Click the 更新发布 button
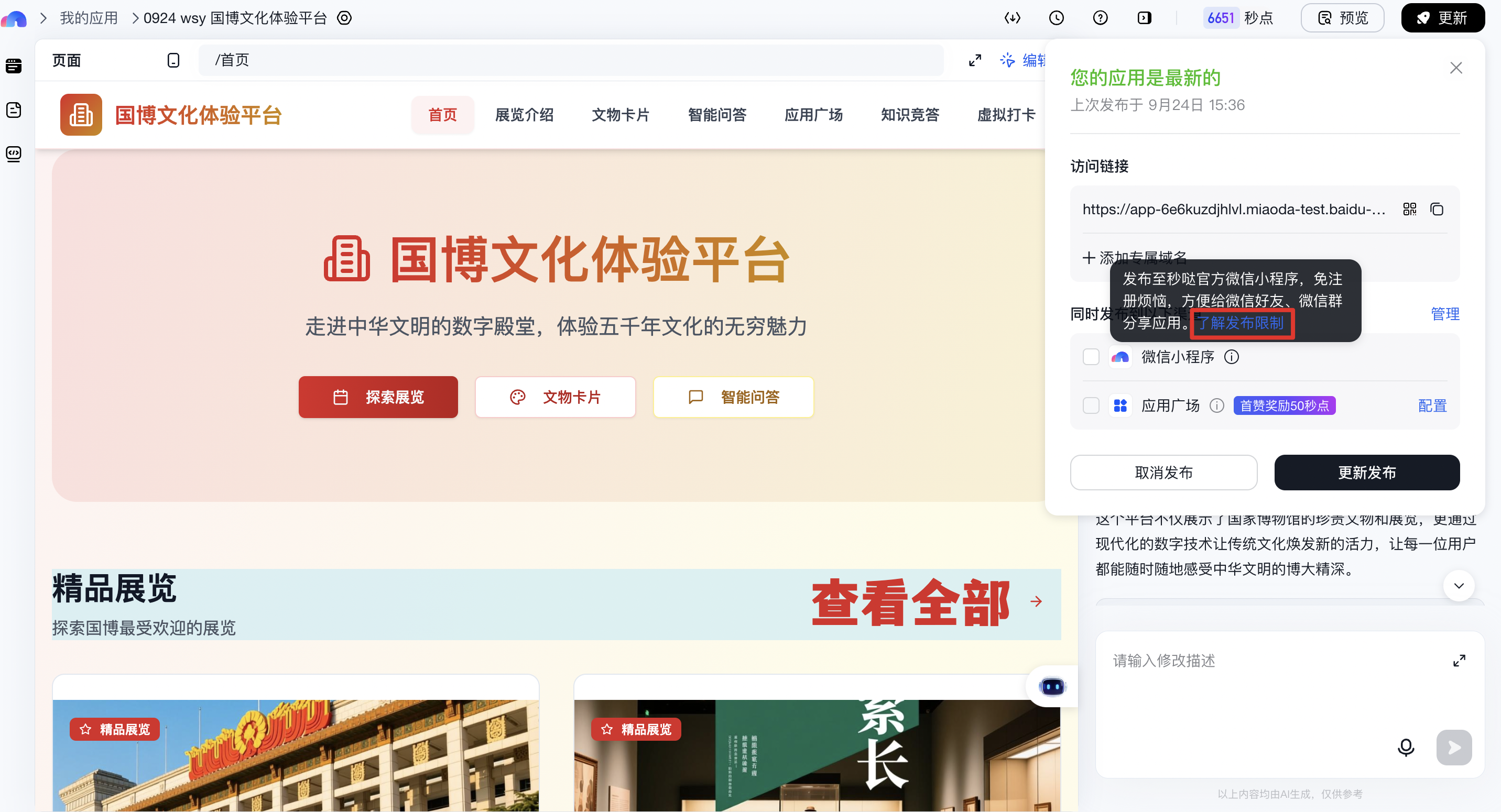The width and height of the screenshot is (1501, 812). [x=1366, y=473]
